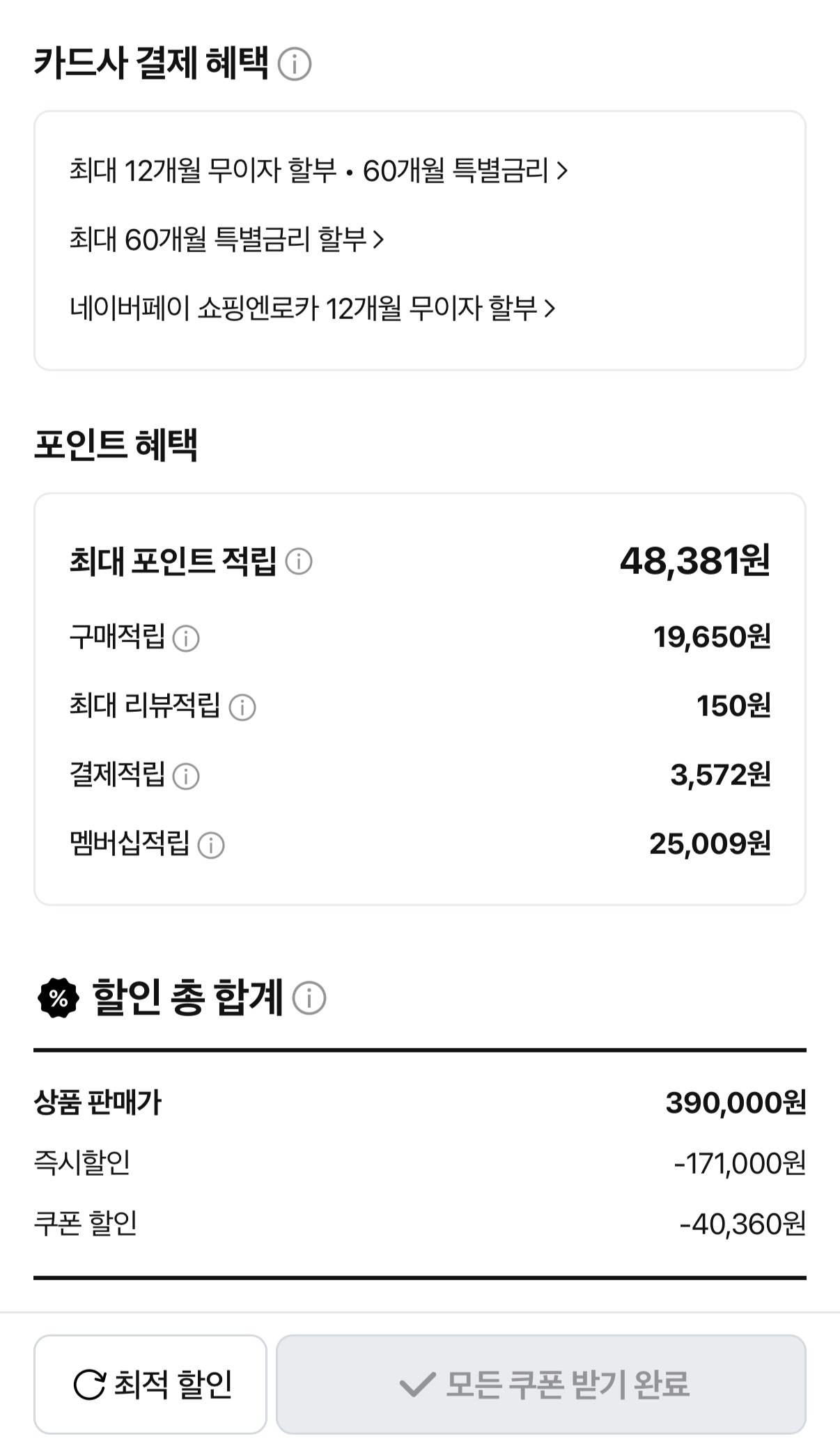Open 최대 12개월 무이자 할부 details
840x1455 pixels.
[318, 171]
